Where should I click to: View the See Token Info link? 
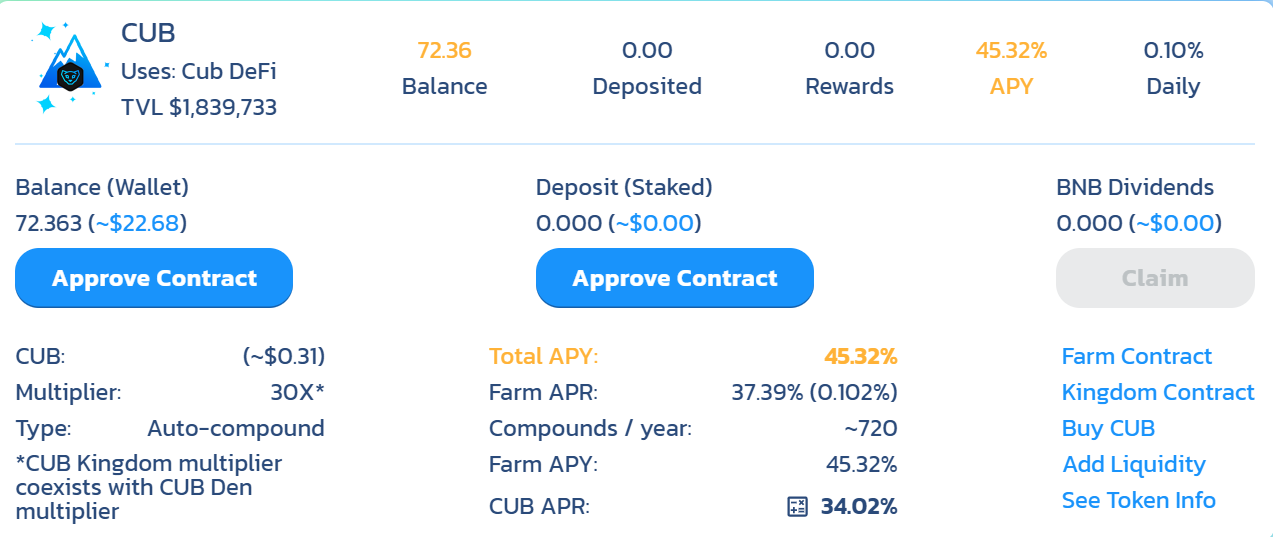(x=1138, y=501)
